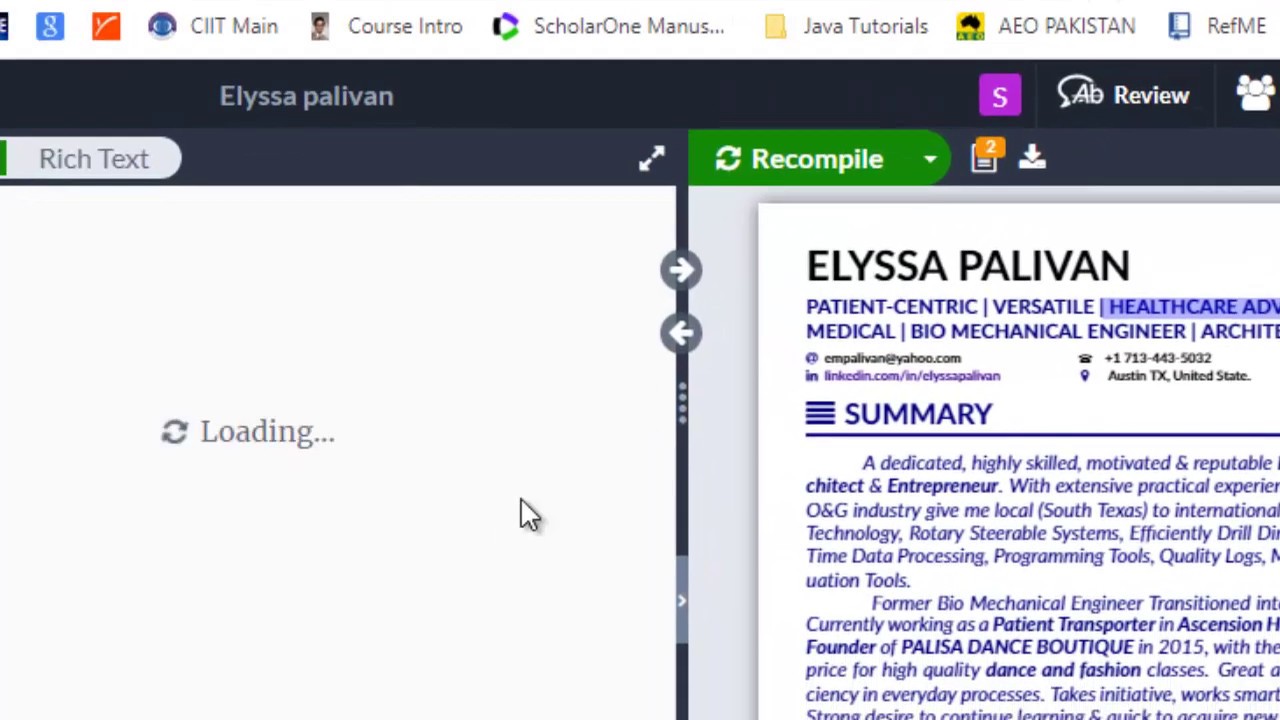
Task: Open the Recompile options dropdown arrow
Action: 930,159
